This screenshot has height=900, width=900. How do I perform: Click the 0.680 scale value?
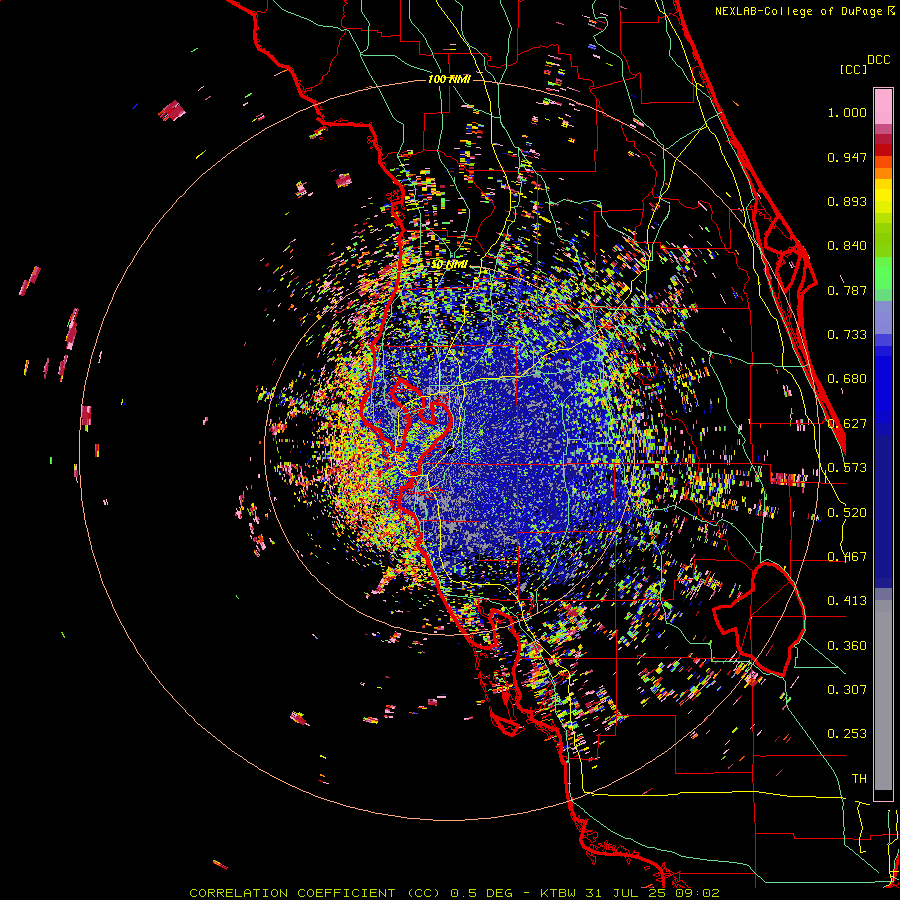[x=847, y=379]
